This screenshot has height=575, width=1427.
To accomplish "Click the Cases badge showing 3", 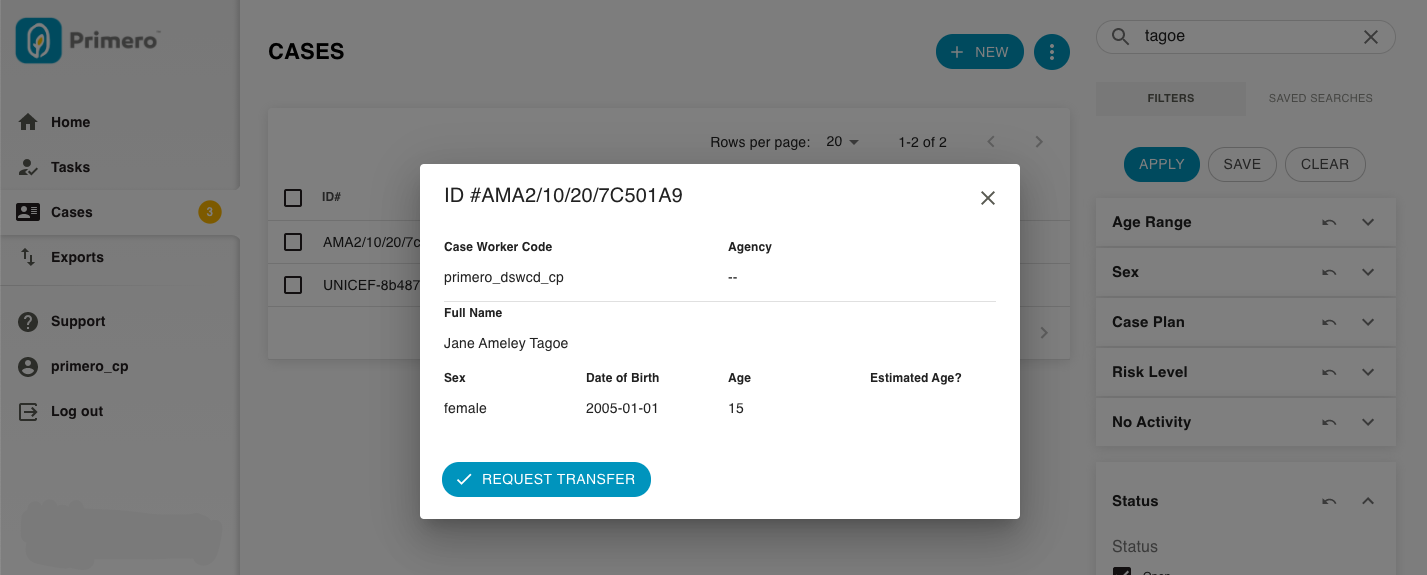I will (210, 212).
